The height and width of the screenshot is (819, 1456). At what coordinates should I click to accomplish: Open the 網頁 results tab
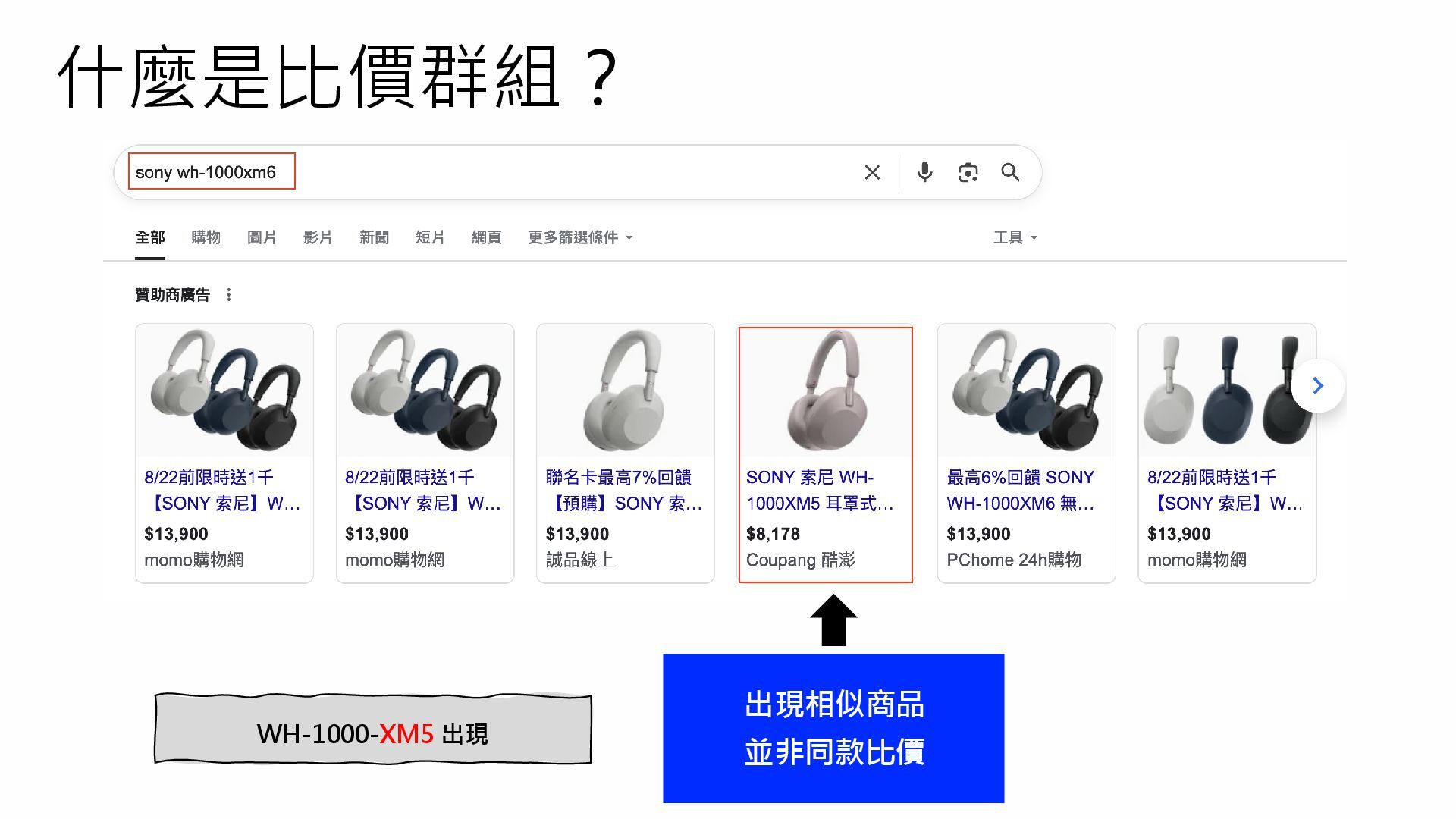(486, 237)
